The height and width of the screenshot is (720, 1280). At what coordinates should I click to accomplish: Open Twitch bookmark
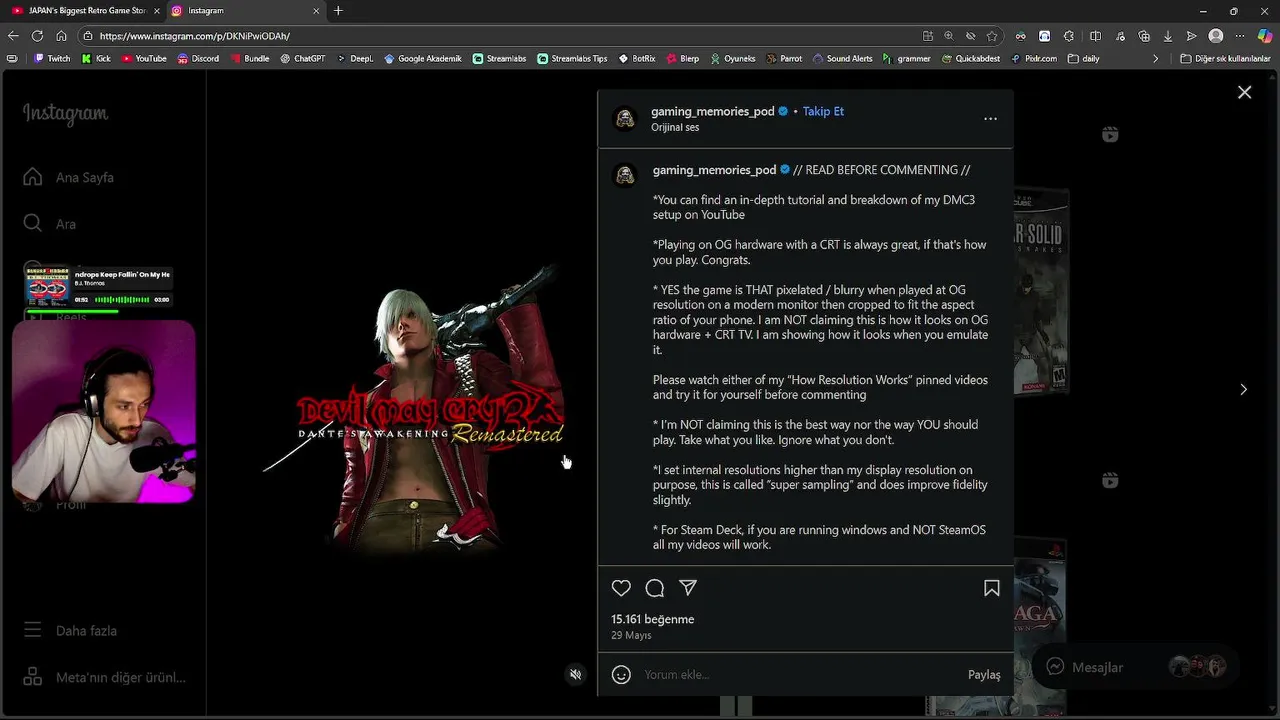[x=52, y=58]
